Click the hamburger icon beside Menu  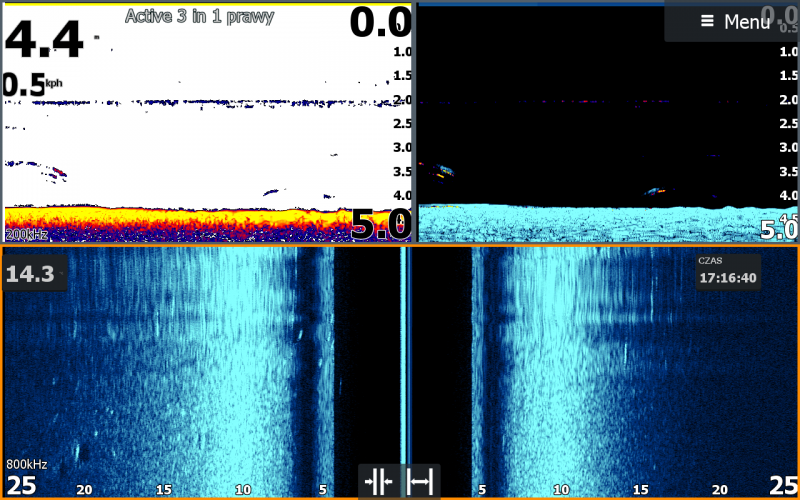pos(707,21)
